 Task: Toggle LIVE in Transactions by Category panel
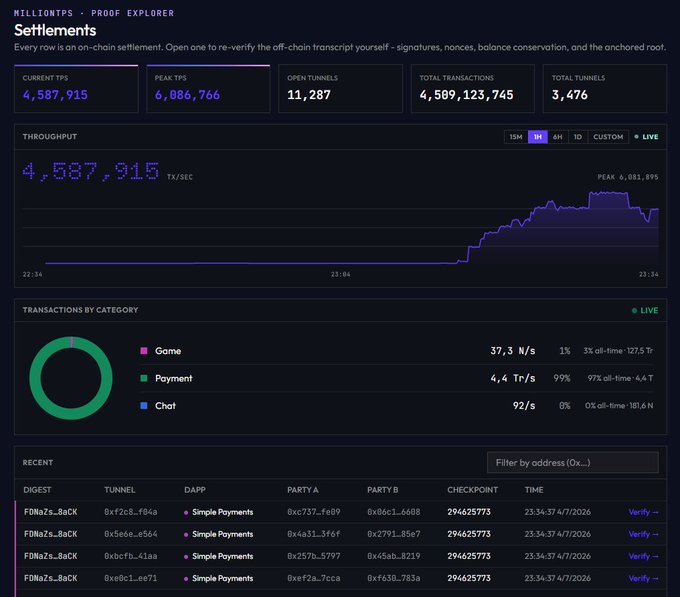pos(645,310)
